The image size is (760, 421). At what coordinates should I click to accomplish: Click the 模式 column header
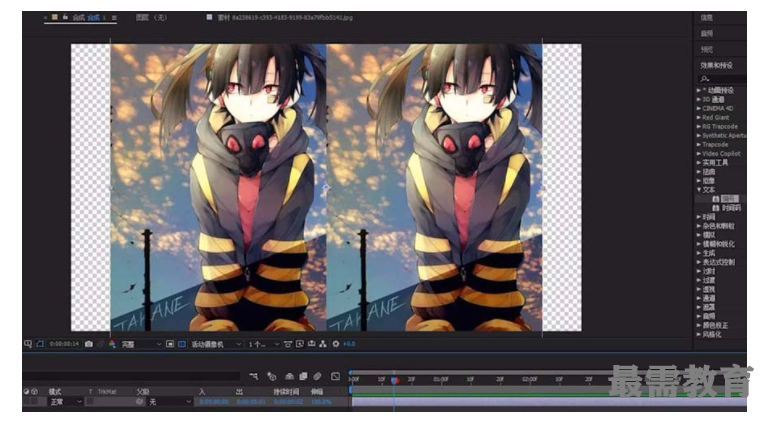(x=55, y=391)
